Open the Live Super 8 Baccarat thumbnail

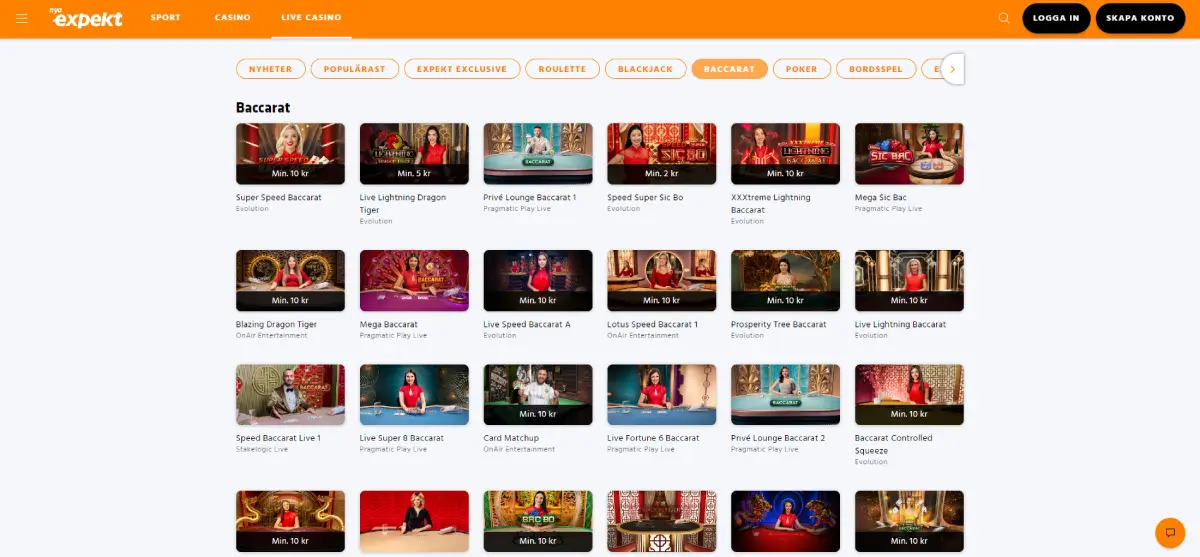point(414,395)
